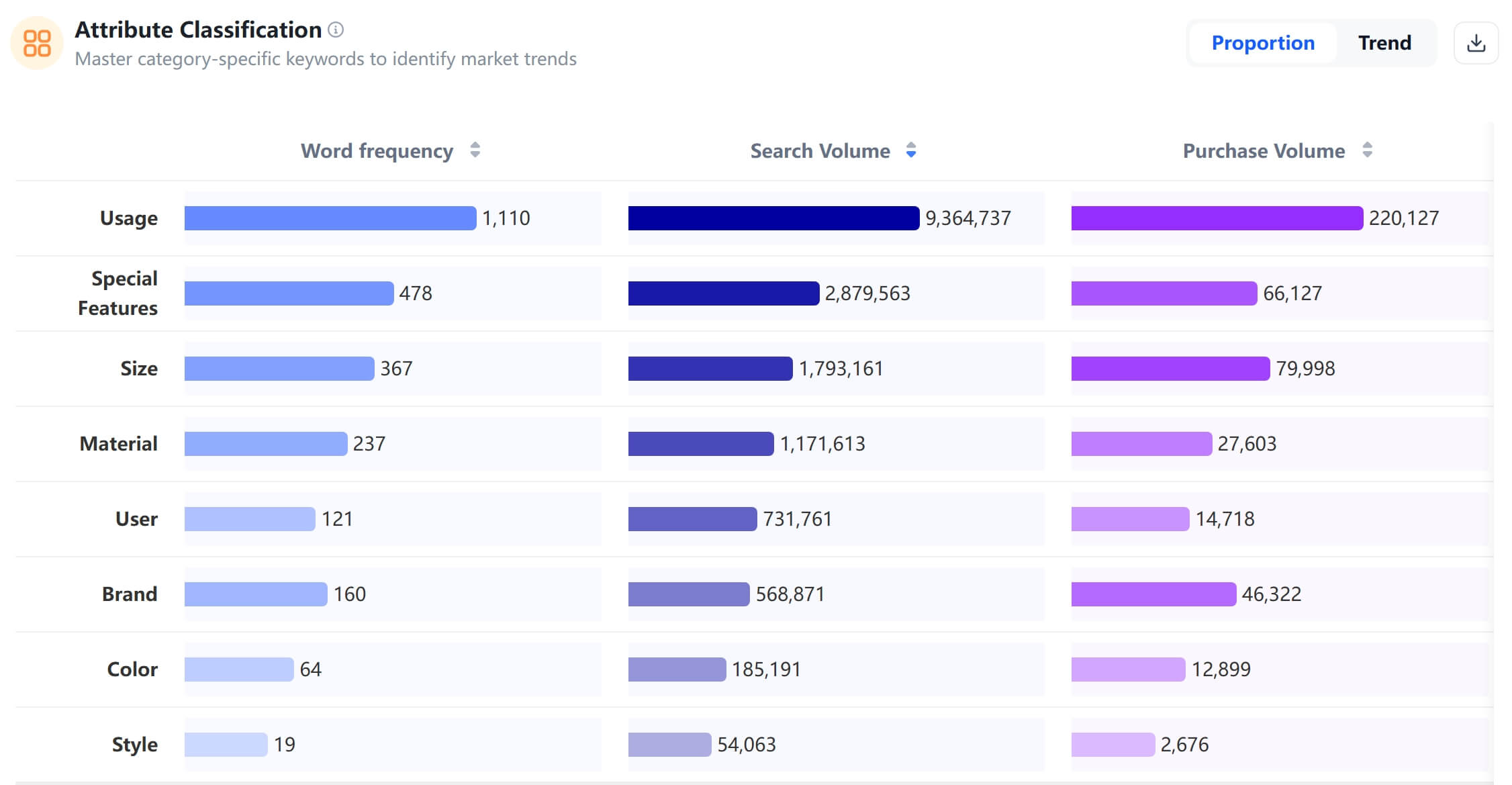
Task: Select the Proportion tab
Action: click(x=1262, y=43)
